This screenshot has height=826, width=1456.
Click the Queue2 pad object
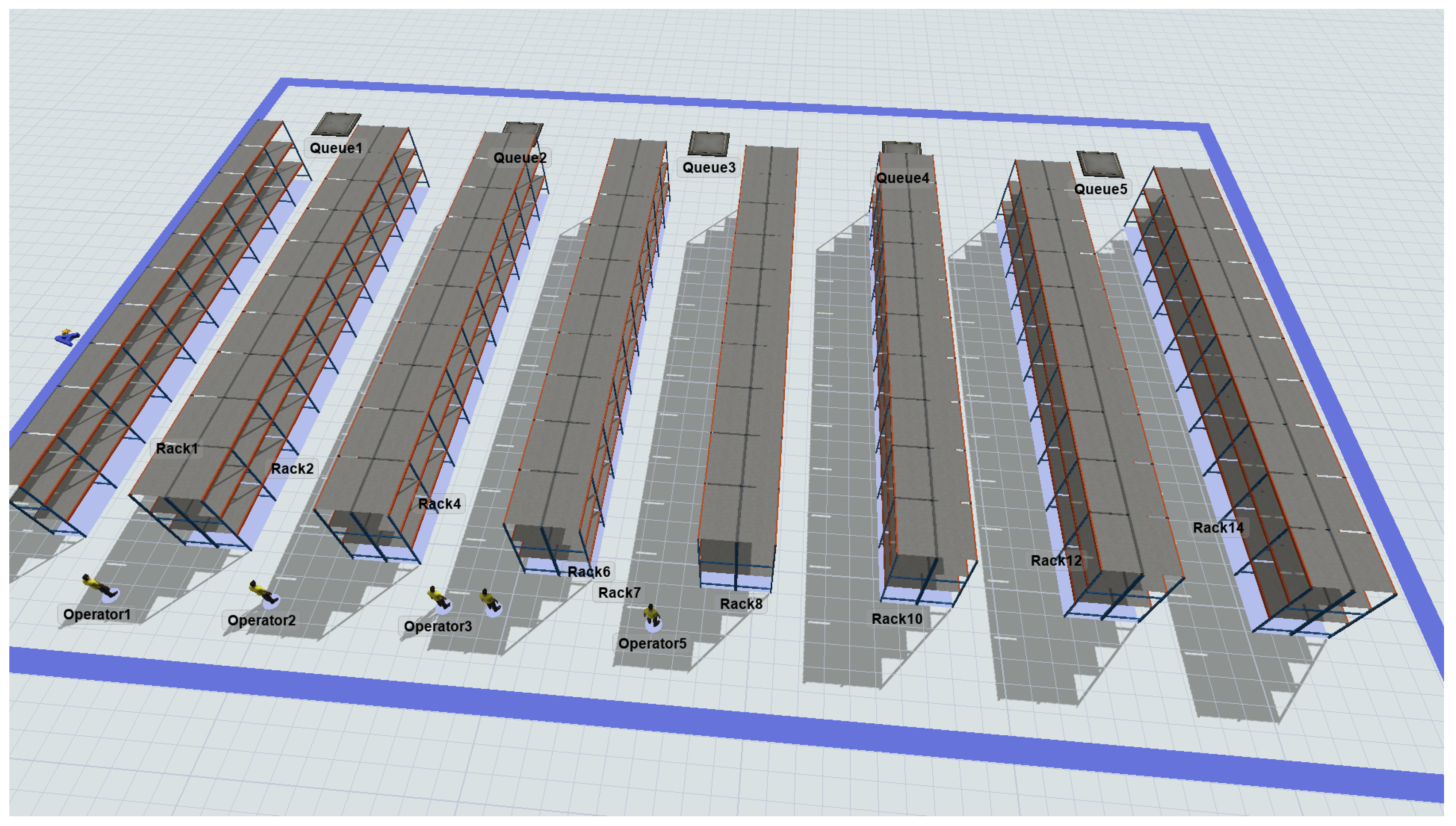tap(523, 128)
